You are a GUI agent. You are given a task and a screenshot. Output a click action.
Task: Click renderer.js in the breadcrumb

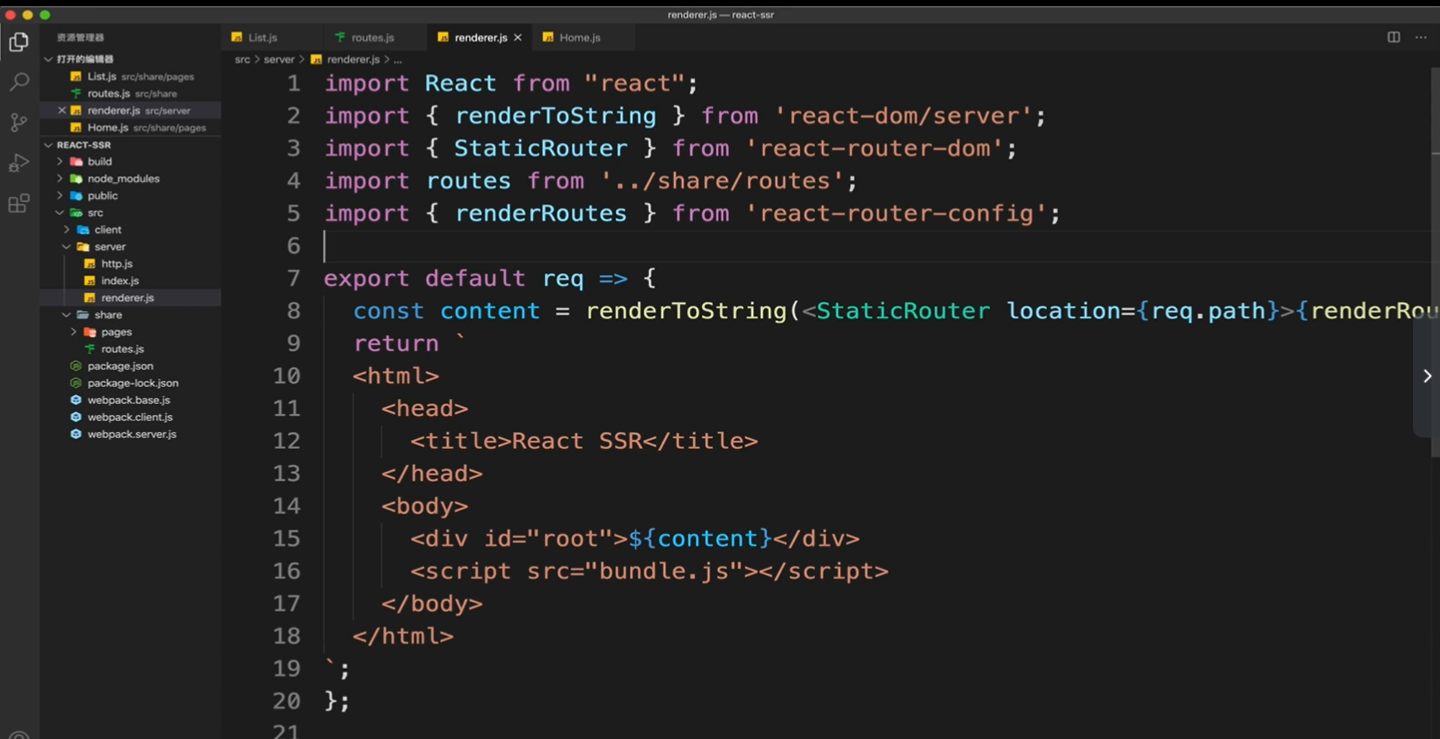pos(354,60)
